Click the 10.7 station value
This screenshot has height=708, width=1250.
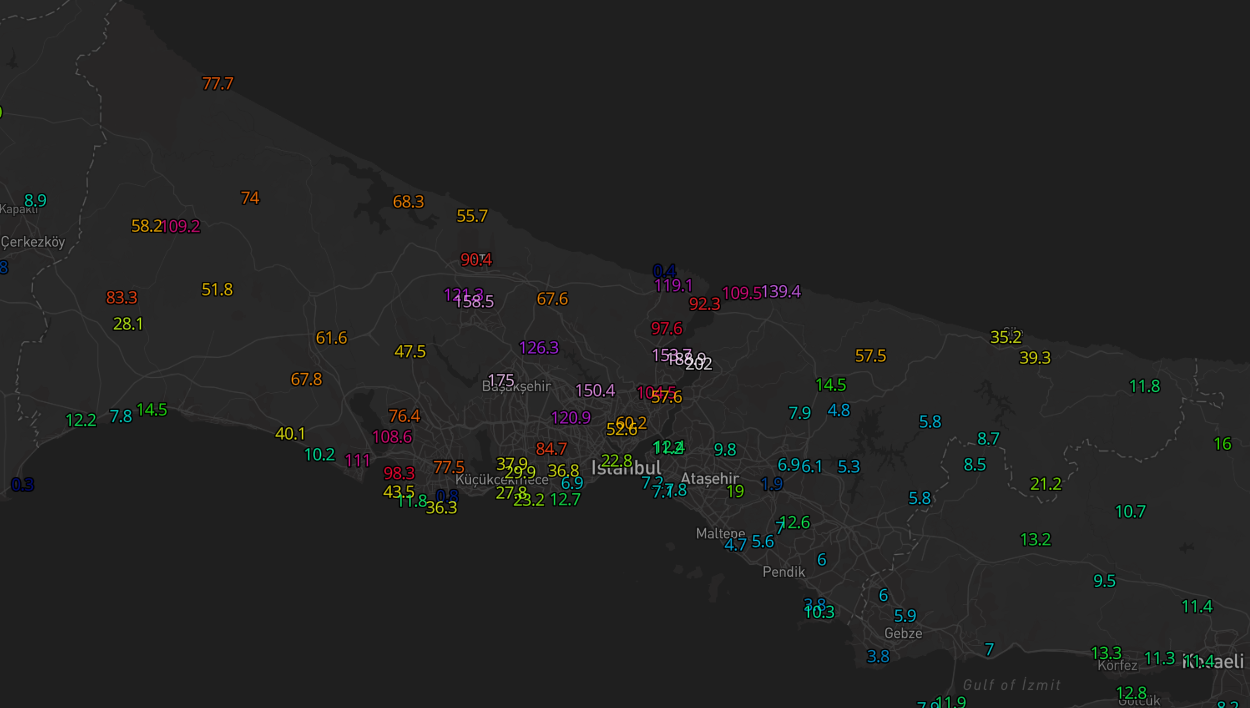pos(1130,512)
